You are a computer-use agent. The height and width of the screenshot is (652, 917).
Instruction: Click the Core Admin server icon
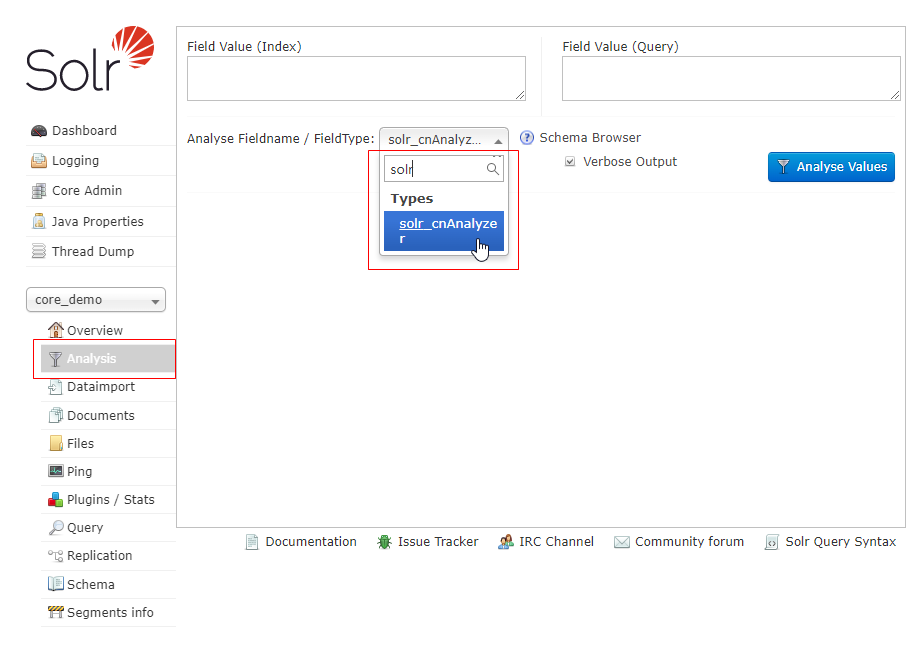coord(39,191)
